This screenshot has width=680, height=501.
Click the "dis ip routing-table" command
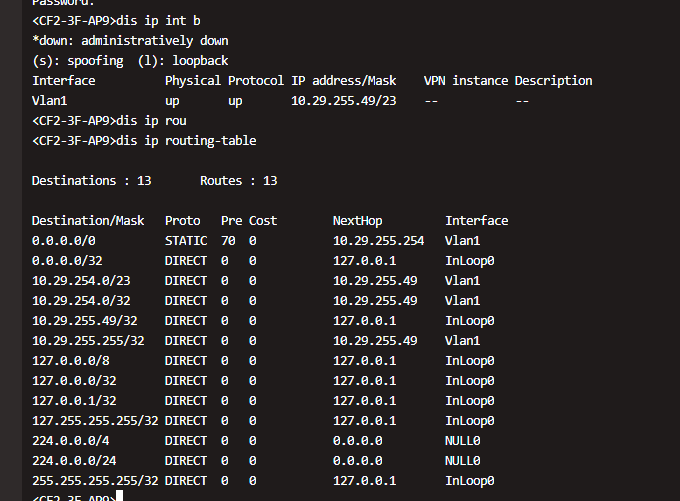click(x=186, y=141)
